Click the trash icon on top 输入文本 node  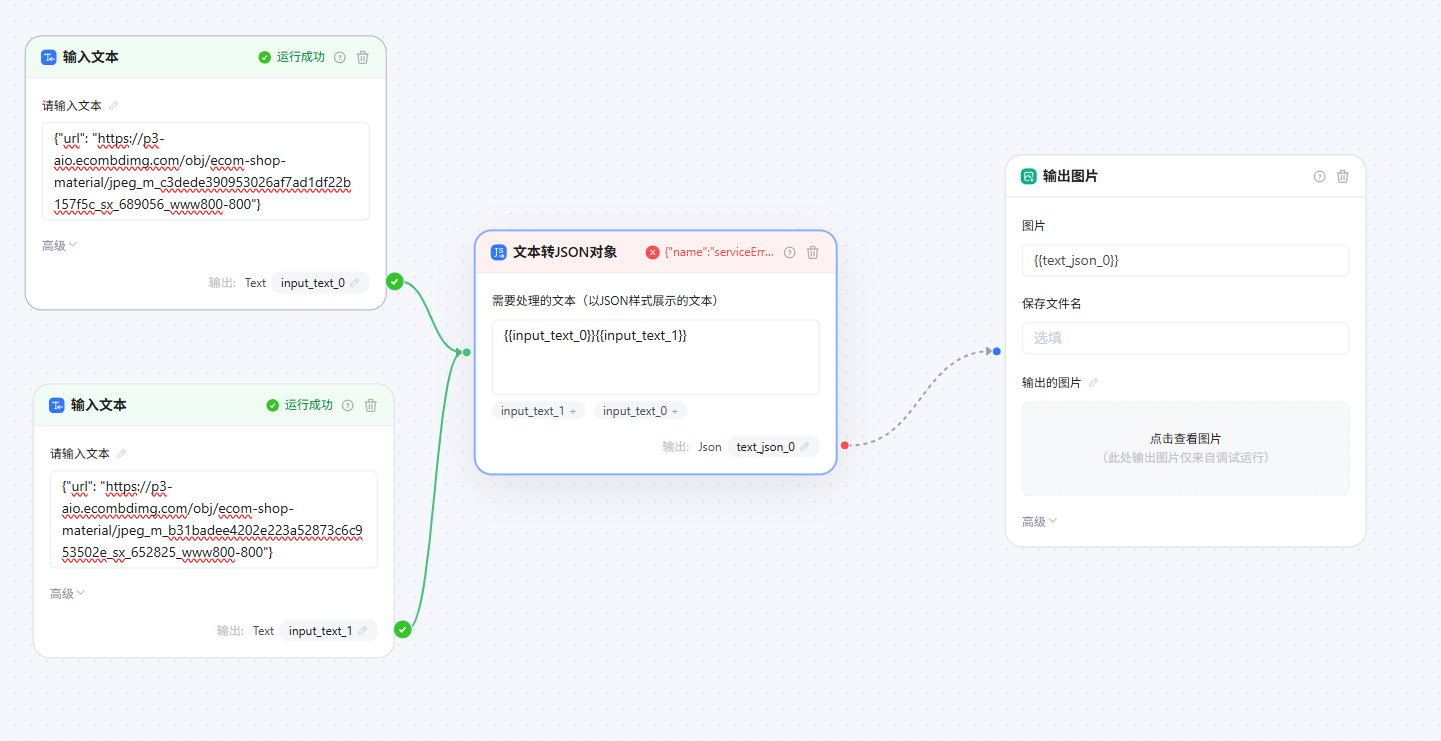tap(362, 57)
